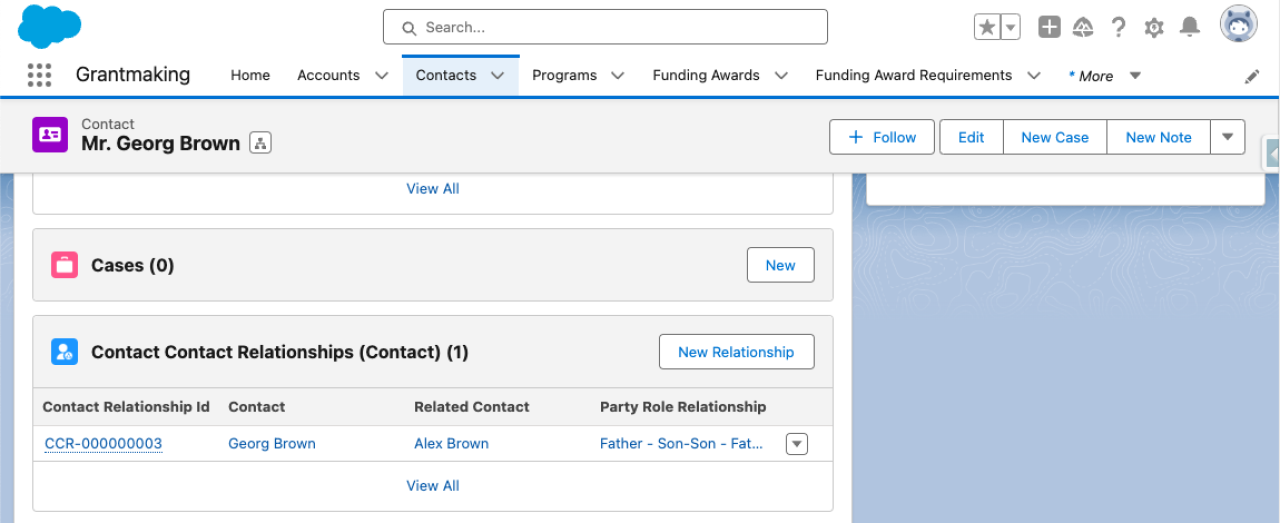The height and width of the screenshot is (523, 1280).
Task: Select the Contacts tab
Action: point(446,75)
